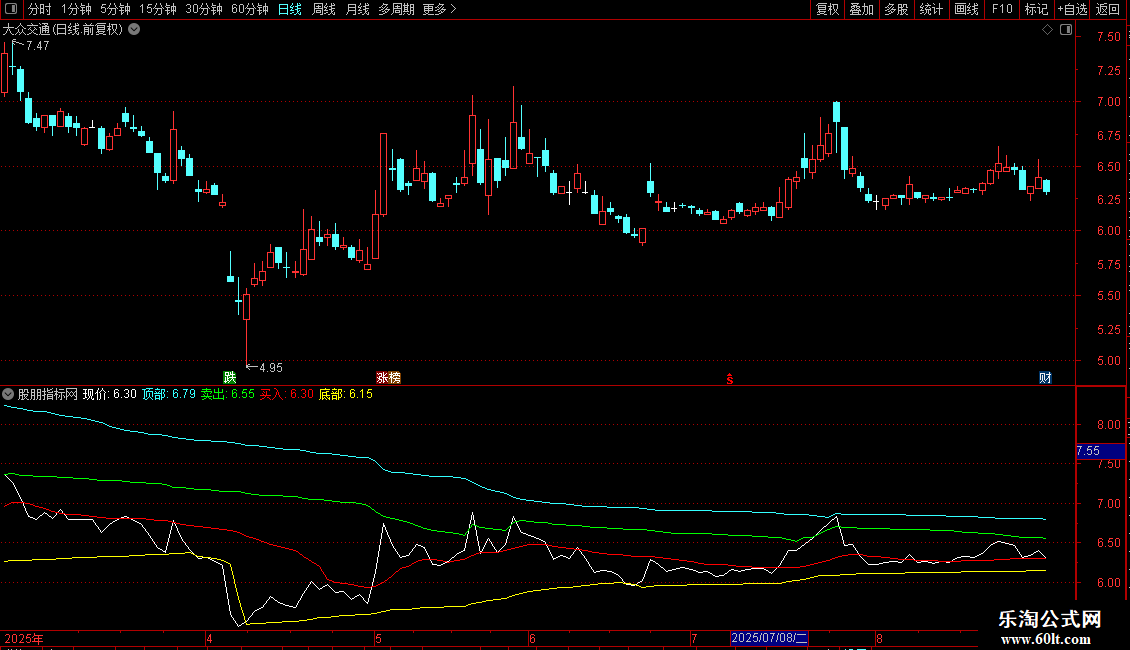Click the red S signal marker

point(730,379)
